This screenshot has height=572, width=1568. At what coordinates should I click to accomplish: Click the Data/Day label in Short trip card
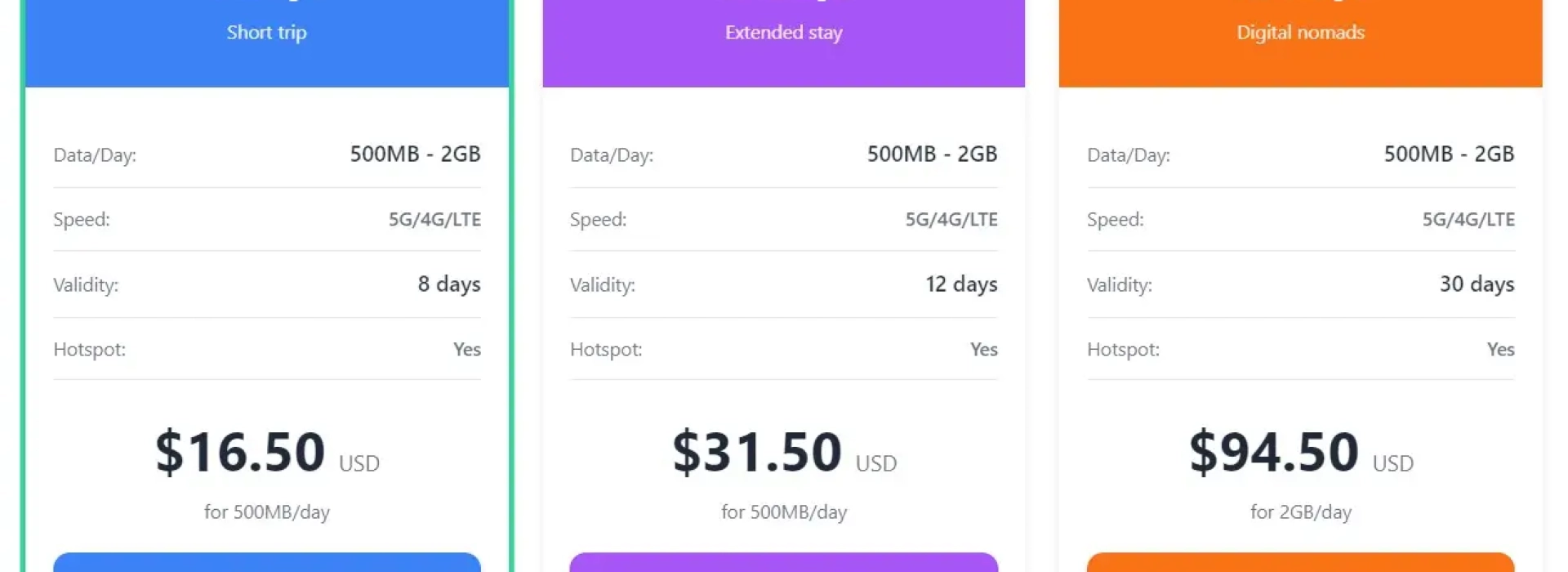(95, 155)
